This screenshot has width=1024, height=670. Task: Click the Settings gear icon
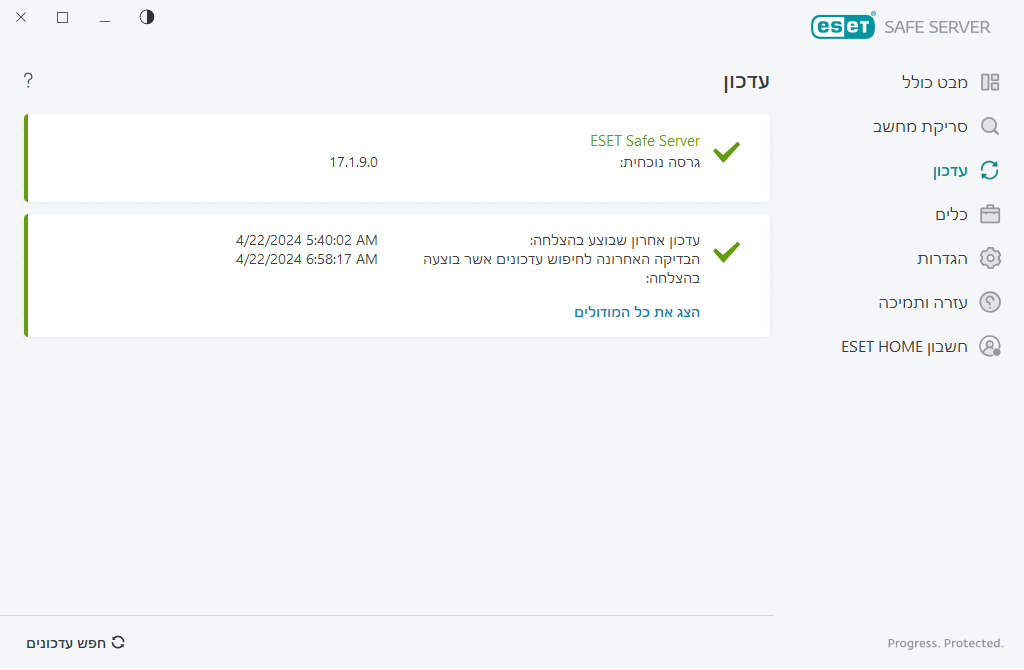[990, 258]
